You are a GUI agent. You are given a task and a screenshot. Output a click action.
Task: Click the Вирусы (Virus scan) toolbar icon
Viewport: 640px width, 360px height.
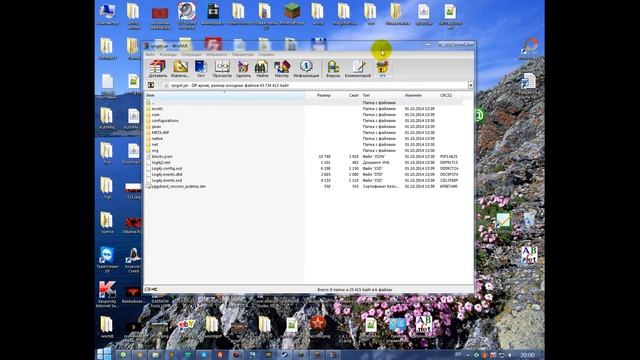333,69
